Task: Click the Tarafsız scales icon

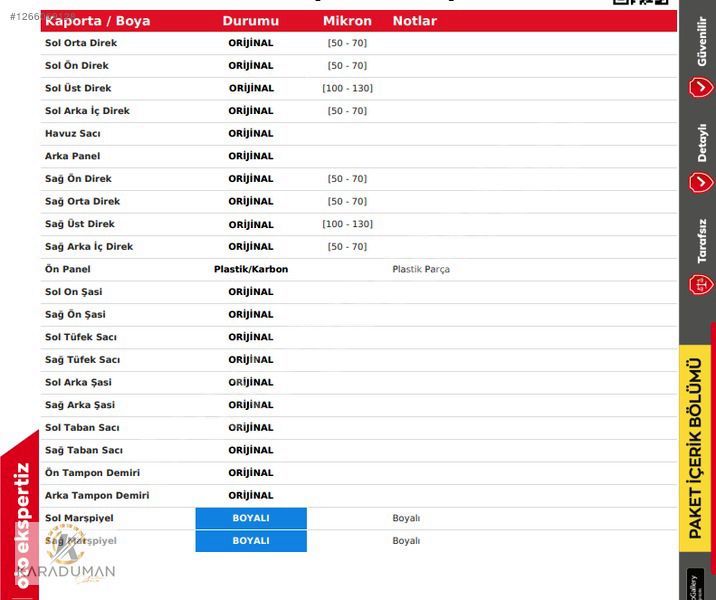Action: coord(700,284)
